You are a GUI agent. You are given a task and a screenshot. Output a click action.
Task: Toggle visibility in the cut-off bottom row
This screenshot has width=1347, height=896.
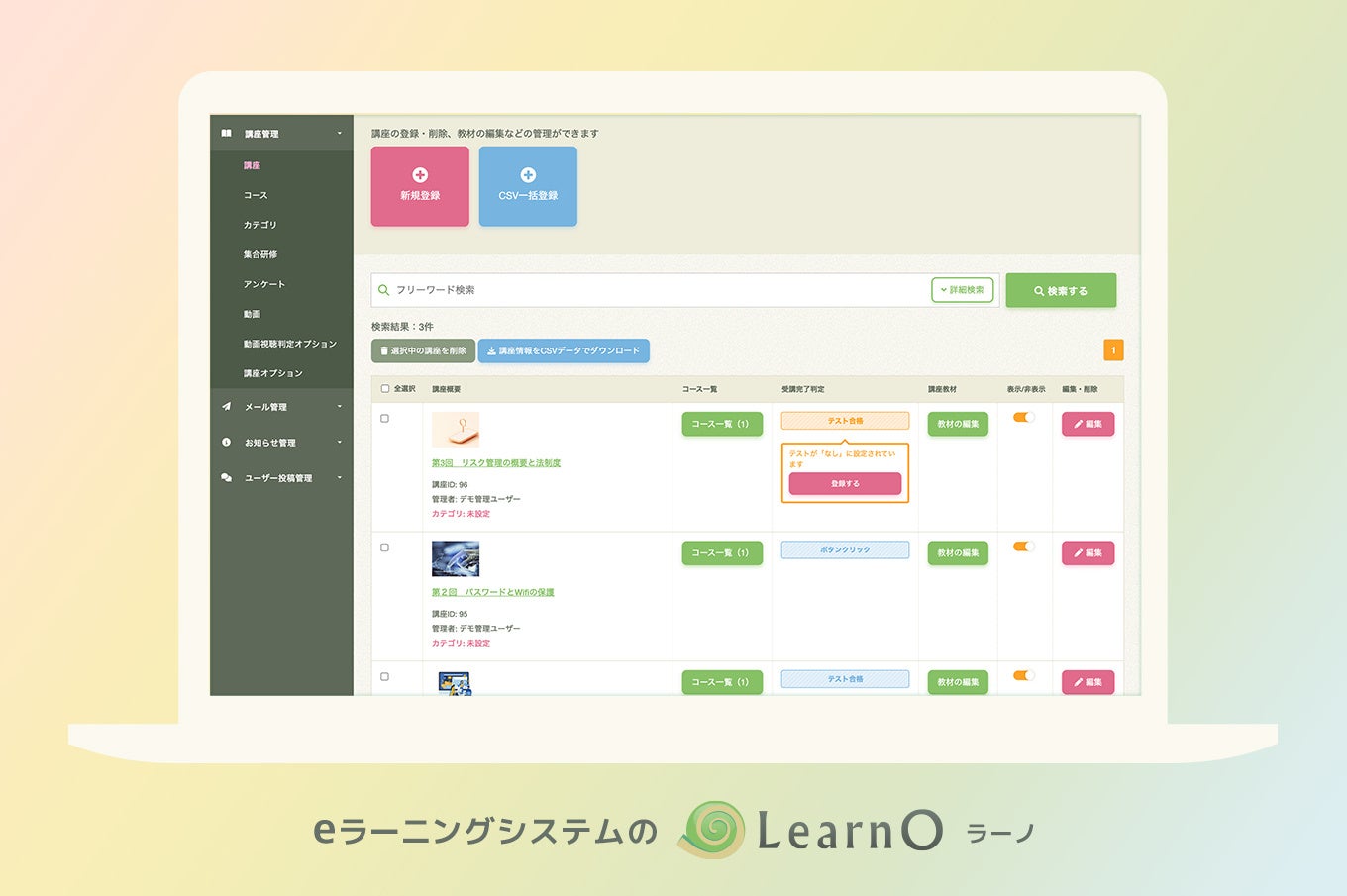pyautogui.click(x=1024, y=675)
